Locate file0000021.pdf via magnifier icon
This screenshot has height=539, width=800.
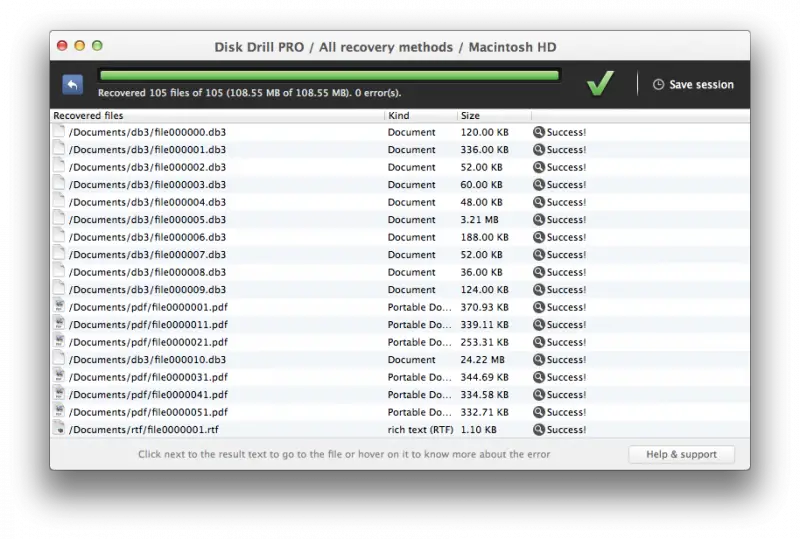538,342
